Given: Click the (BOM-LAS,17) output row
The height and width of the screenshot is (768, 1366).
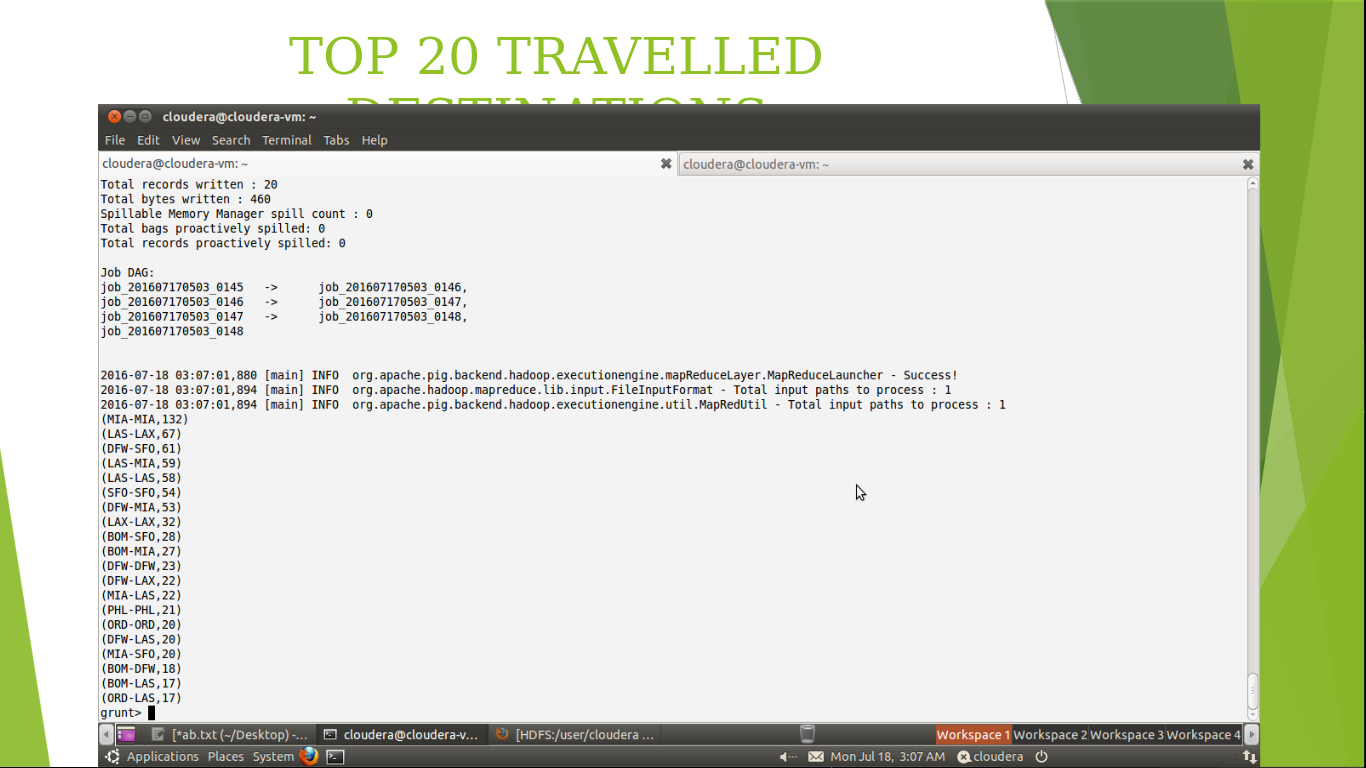Looking at the screenshot, I should (141, 683).
